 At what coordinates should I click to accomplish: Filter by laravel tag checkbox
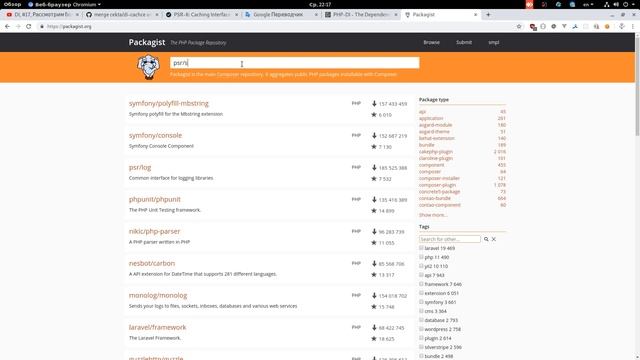click(421, 248)
